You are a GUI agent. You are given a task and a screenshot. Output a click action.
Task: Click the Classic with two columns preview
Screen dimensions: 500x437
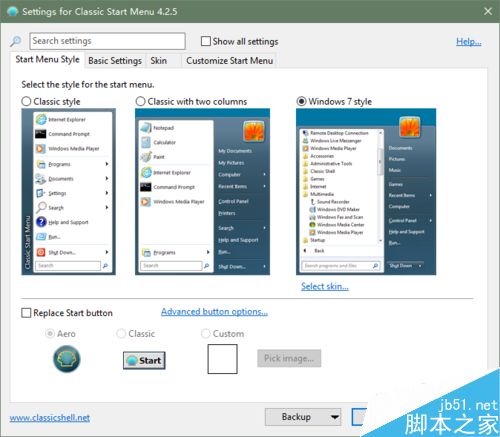point(202,192)
